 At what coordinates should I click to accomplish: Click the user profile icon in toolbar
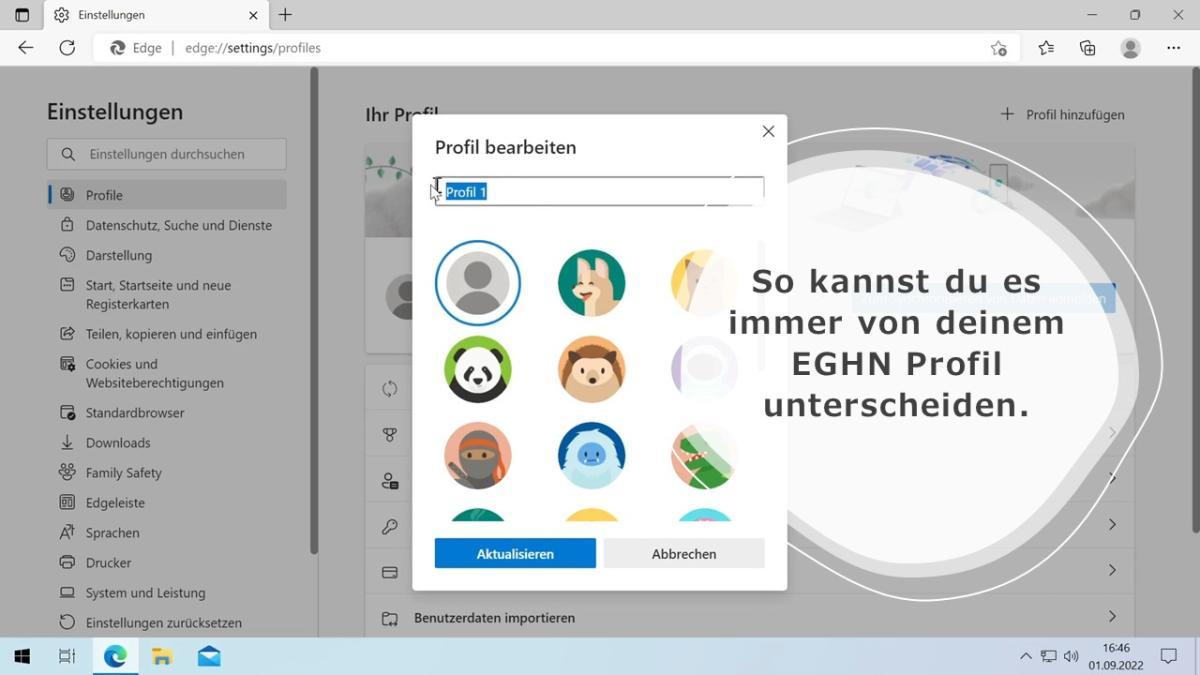(x=1130, y=48)
